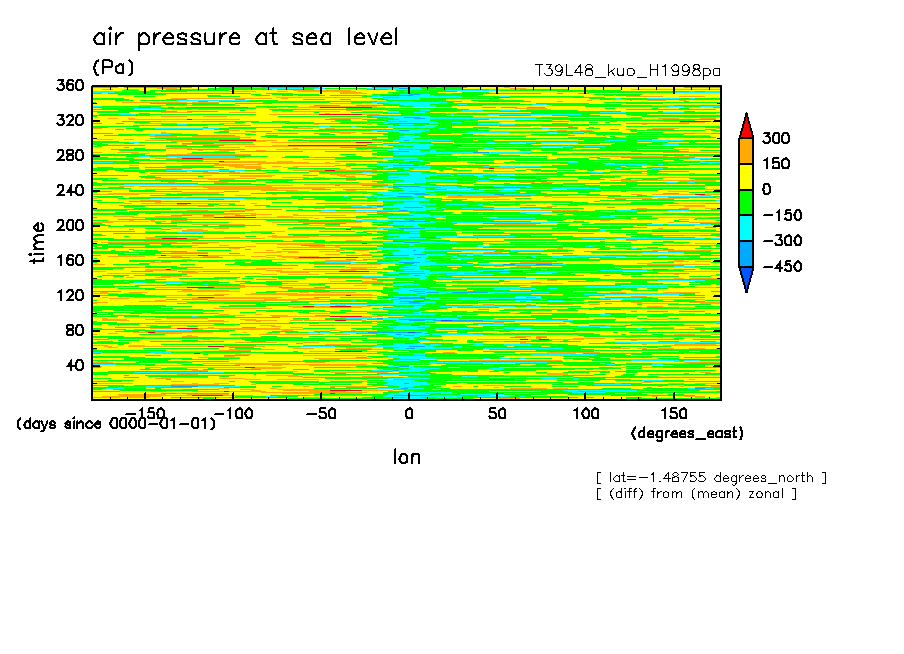Click the y-axis tick label '240'
Image resolution: width=904 pixels, height=654 pixels.
[x=70, y=191]
